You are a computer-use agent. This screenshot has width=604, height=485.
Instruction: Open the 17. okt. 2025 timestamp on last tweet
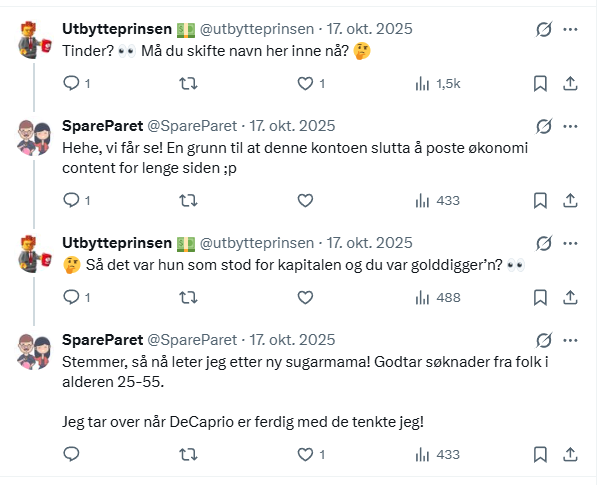click(291, 340)
